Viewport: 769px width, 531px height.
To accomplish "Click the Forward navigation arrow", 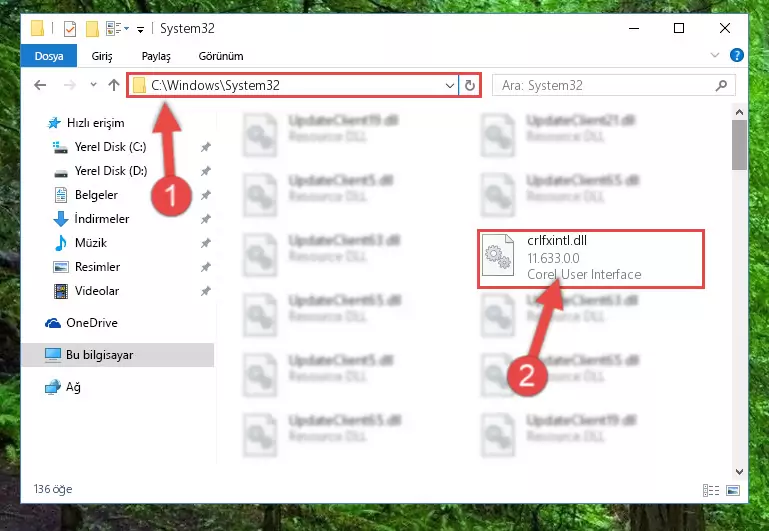I will pos(70,85).
